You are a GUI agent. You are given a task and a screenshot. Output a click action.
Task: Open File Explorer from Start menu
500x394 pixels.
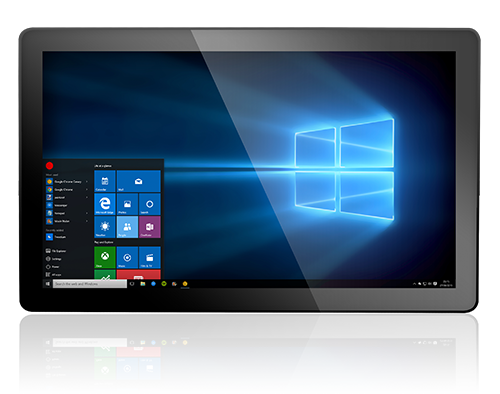[x=56, y=251]
